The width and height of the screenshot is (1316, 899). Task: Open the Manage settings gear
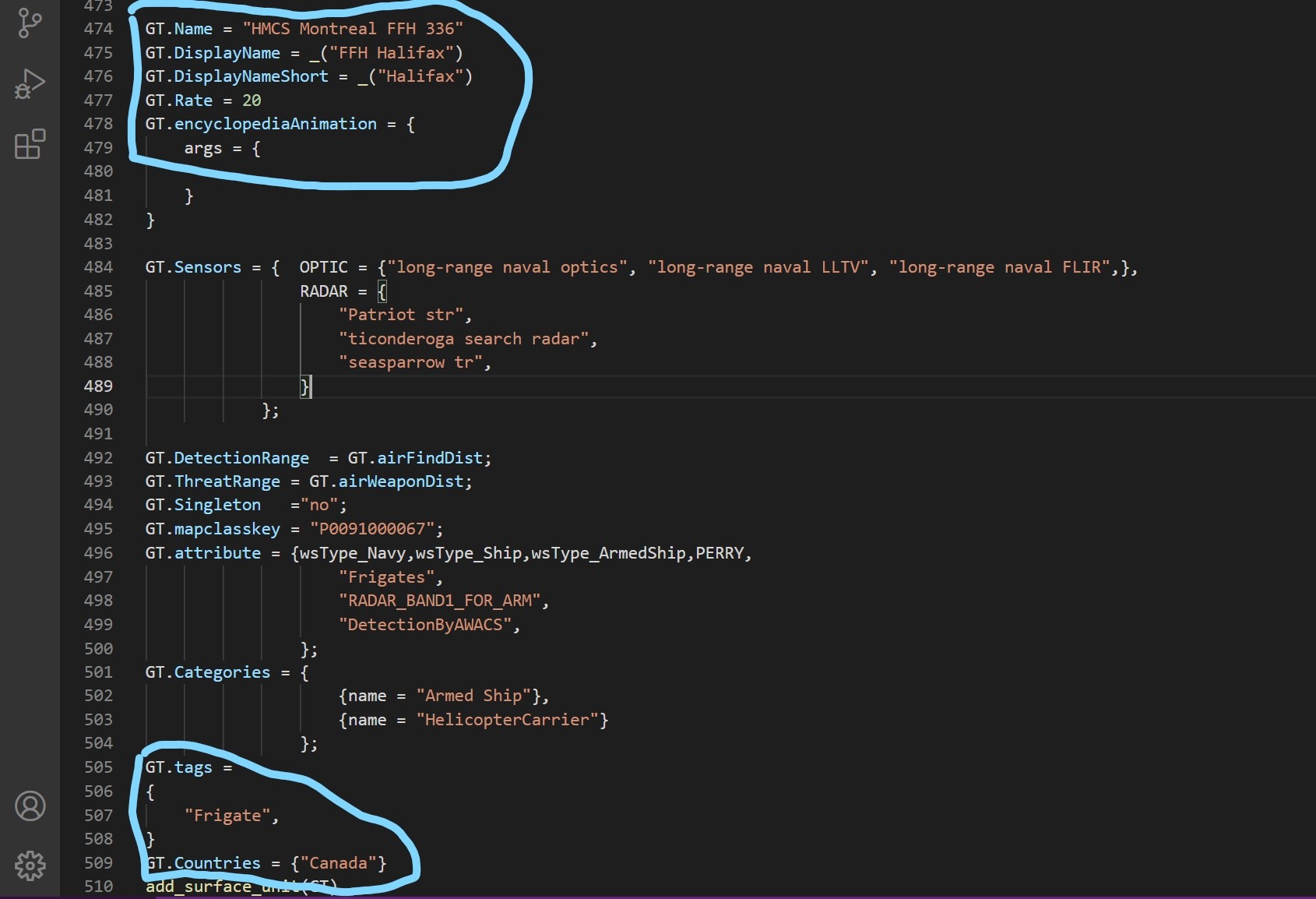[30, 866]
